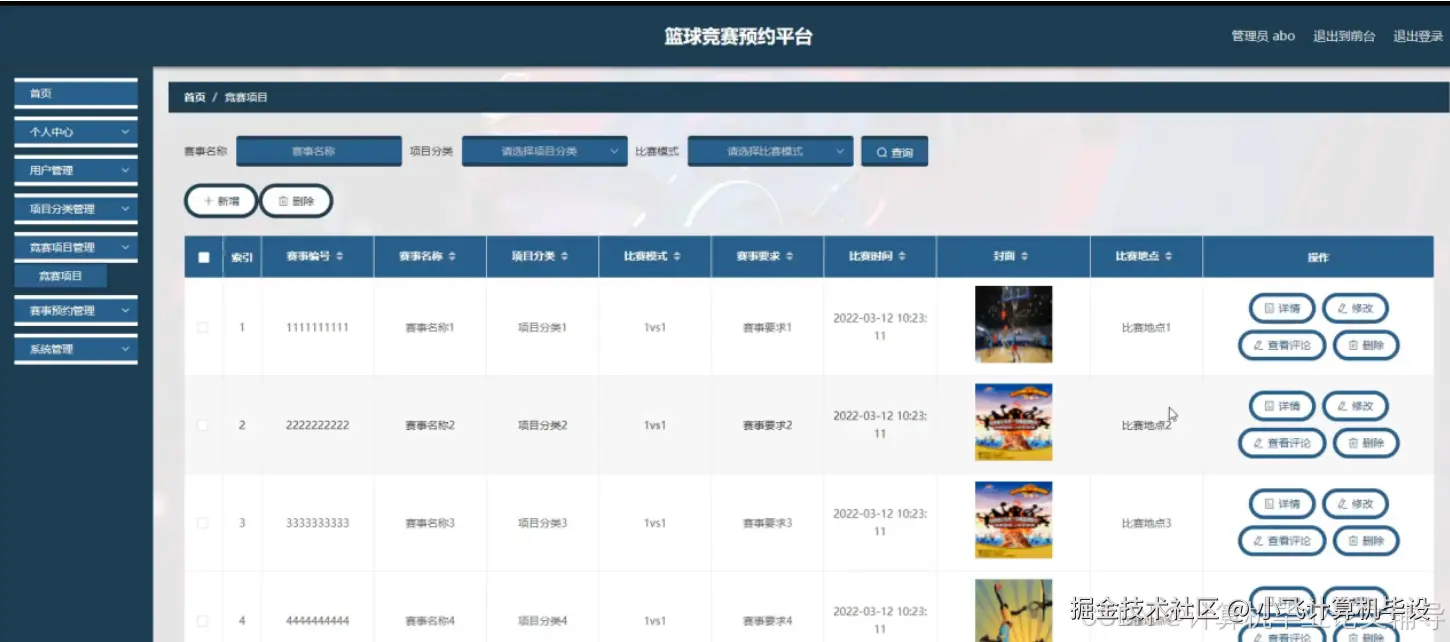This screenshot has width=1450, height=642.
Task: Check the checkbox for row 1111111111
Action: tap(203, 327)
